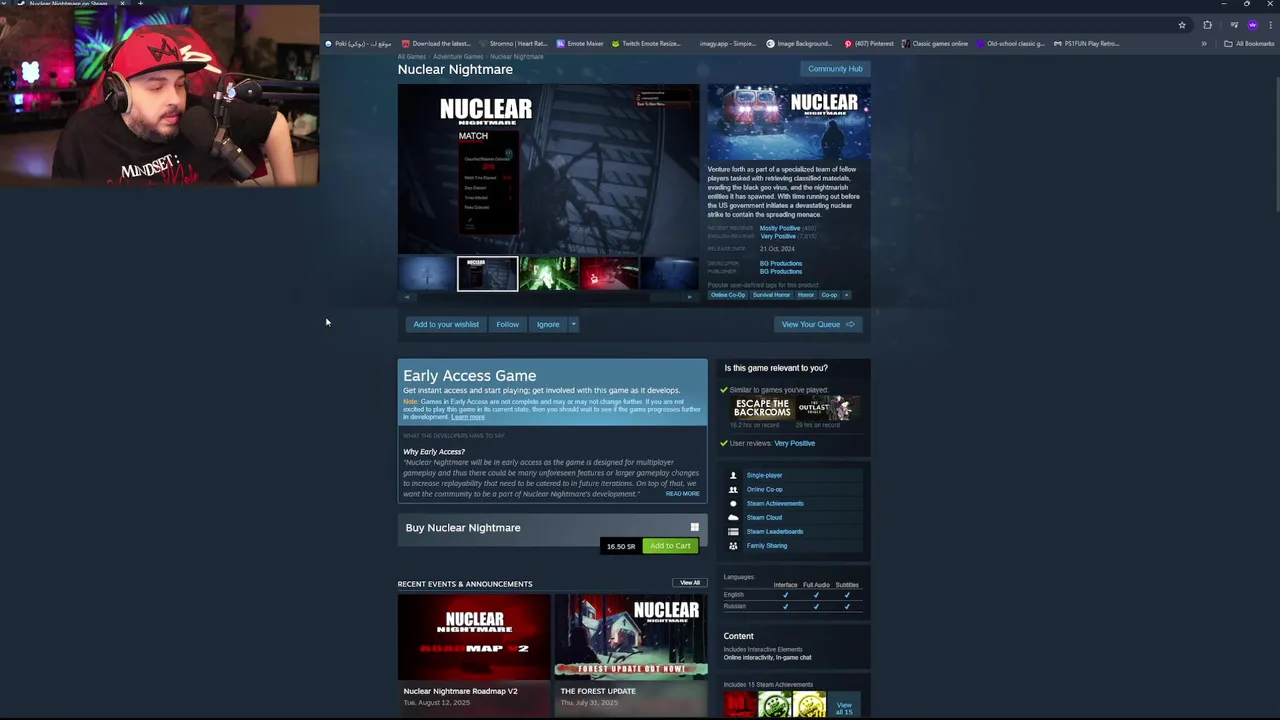
Task: Click the Ignore button
Action: point(547,324)
